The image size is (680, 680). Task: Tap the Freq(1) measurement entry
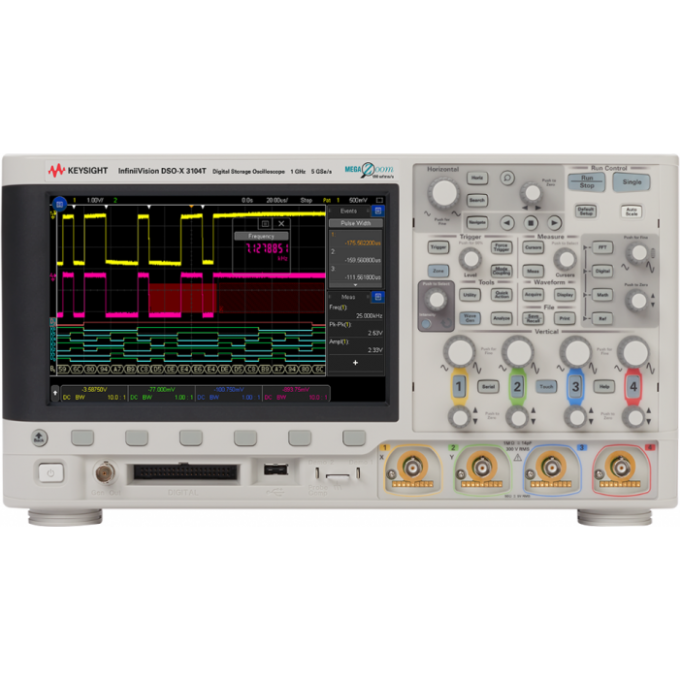pos(356,311)
